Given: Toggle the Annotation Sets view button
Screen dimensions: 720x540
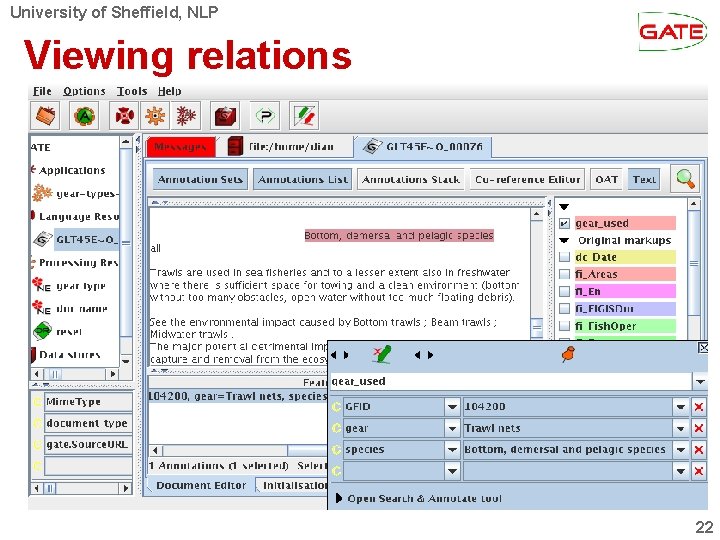Looking at the screenshot, I should point(200,179).
